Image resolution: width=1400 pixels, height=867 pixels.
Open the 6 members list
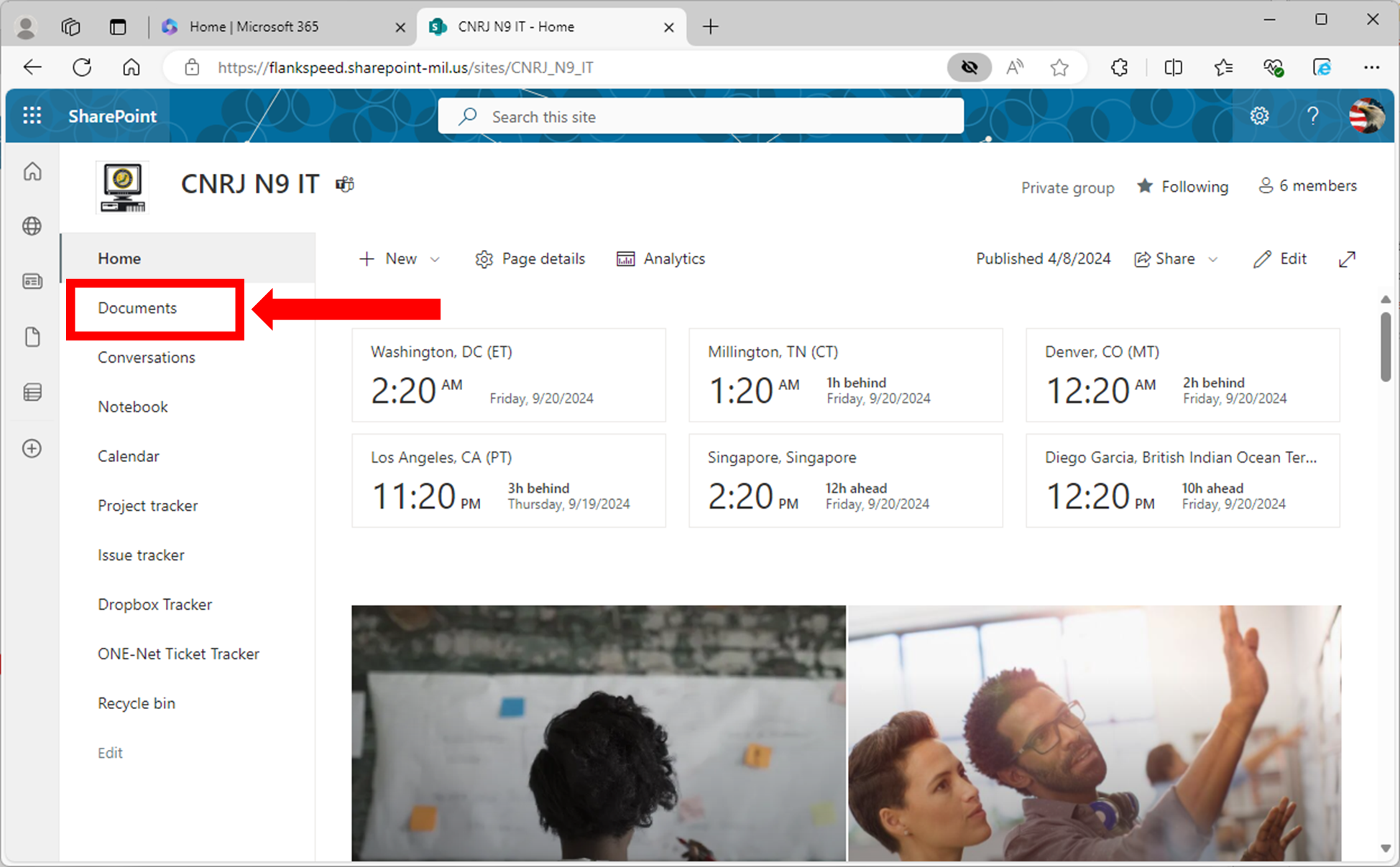pos(1307,185)
